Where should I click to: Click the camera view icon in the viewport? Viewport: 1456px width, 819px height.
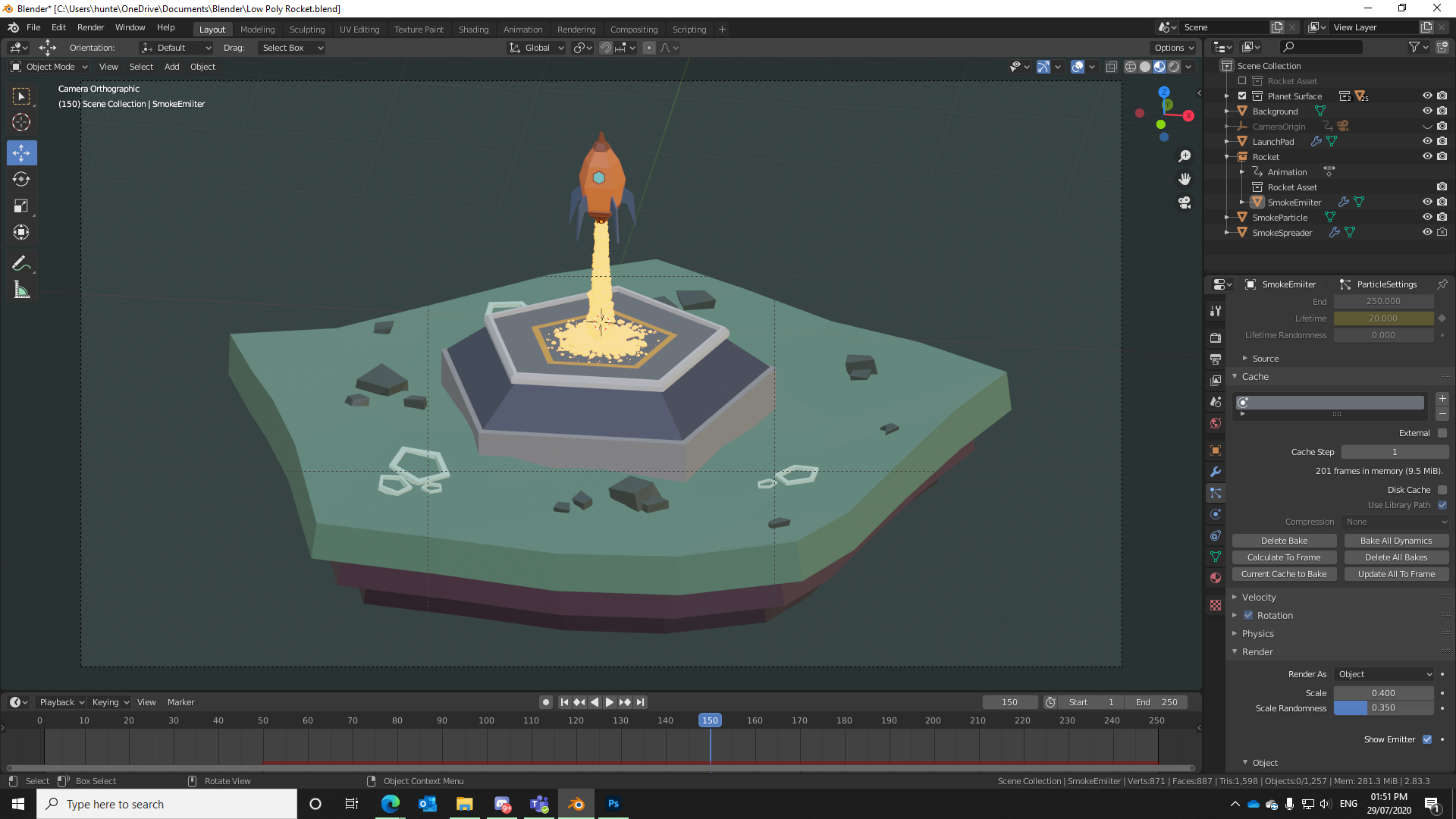1185,202
